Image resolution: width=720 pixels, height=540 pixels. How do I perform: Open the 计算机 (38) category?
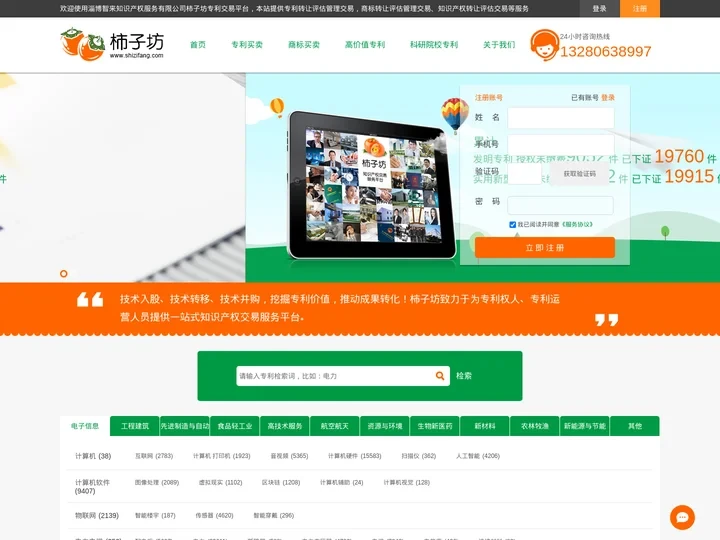[93, 456]
